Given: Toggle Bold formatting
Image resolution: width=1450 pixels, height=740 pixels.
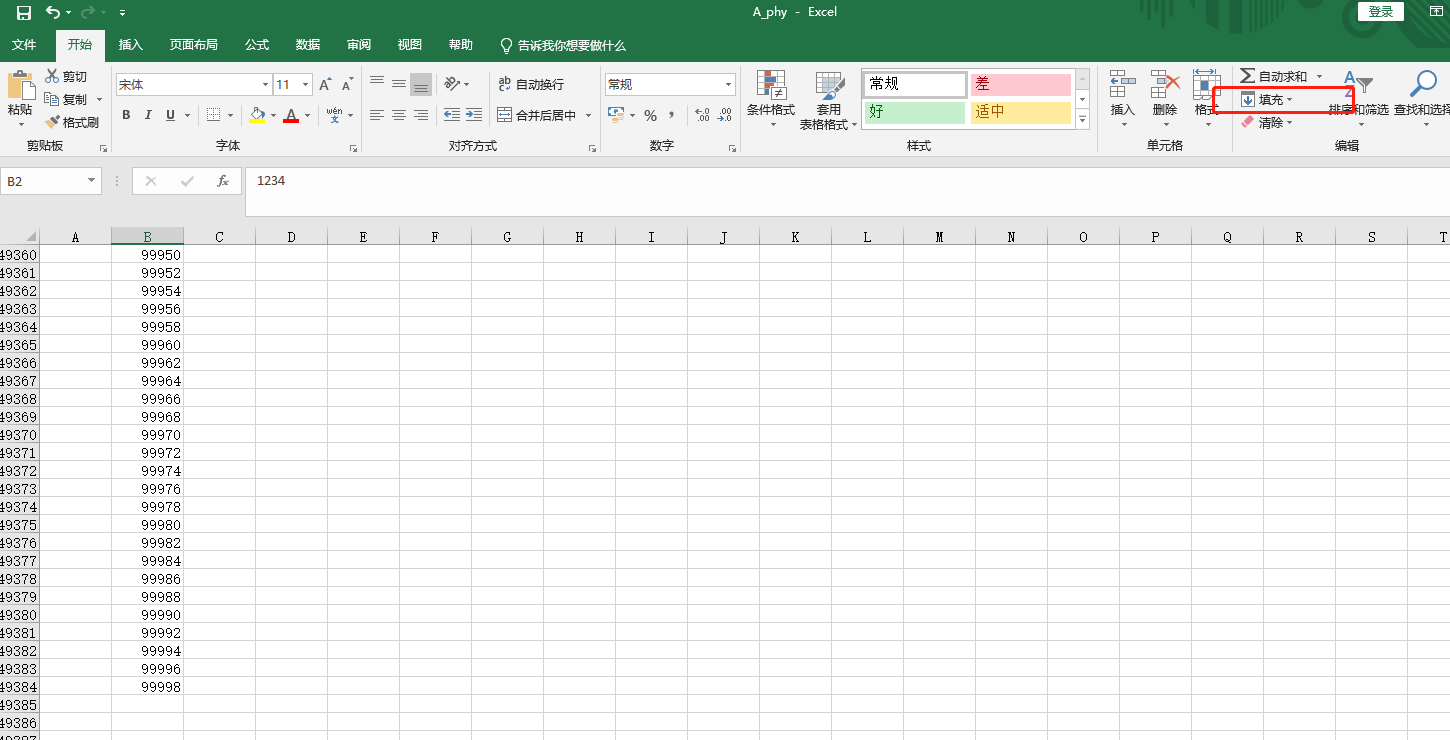Looking at the screenshot, I should pyautogui.click(x=126, y=115).
